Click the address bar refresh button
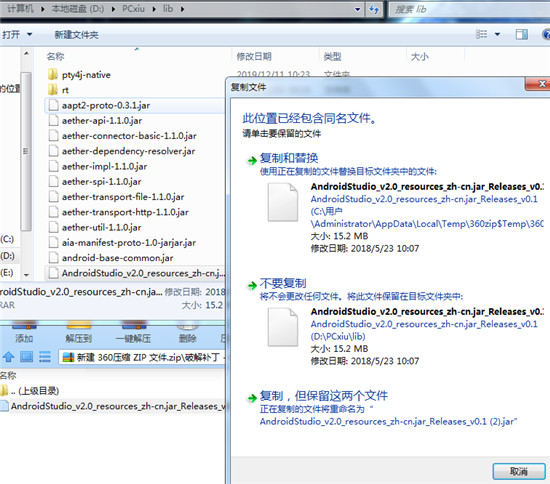Viewport: 550px width, 484px height. click(x=374, y=9)
